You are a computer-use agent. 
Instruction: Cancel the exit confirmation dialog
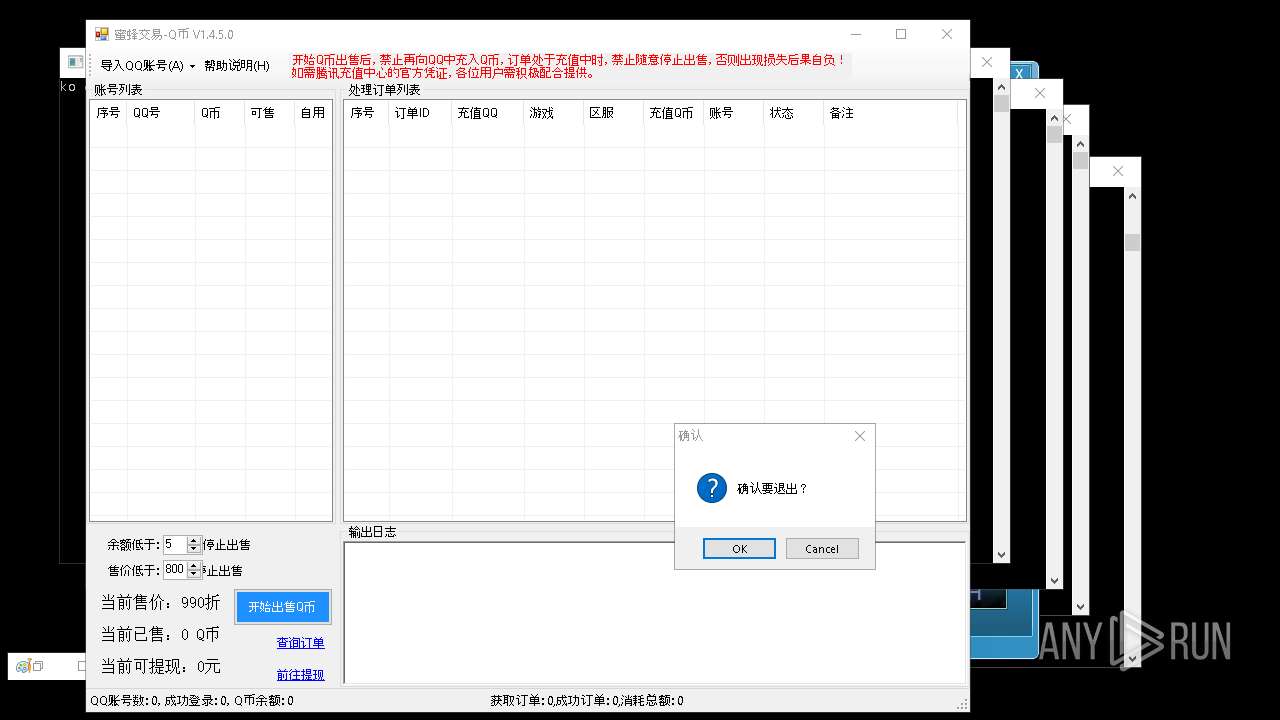tap(822, 548)
